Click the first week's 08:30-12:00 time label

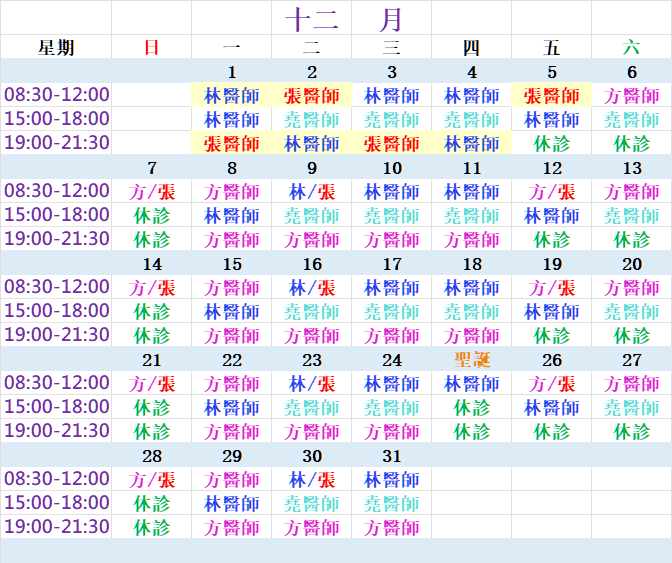click(56, 95)
